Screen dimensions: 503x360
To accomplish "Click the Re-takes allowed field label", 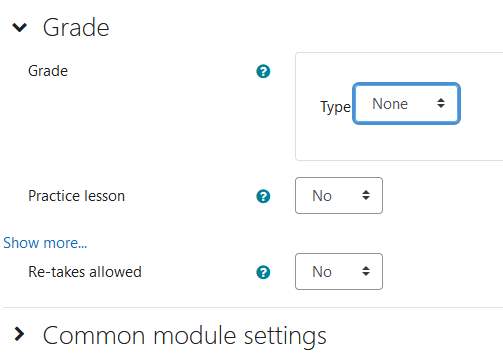I will pyautogui.click(x=85, y=272).
